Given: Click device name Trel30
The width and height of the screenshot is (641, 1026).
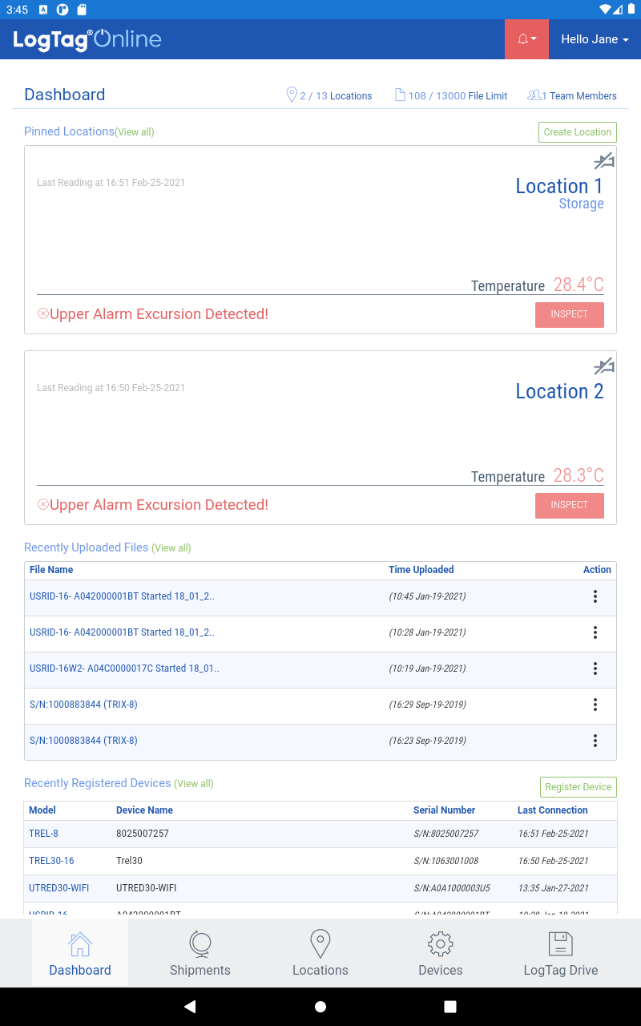Looking at the screenshot, I should (129, 860).
